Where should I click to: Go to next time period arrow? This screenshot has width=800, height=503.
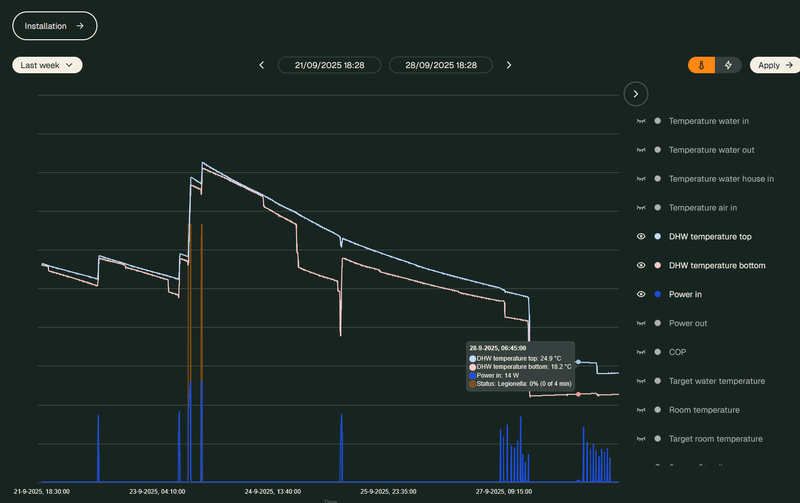(x=509, y=65)
